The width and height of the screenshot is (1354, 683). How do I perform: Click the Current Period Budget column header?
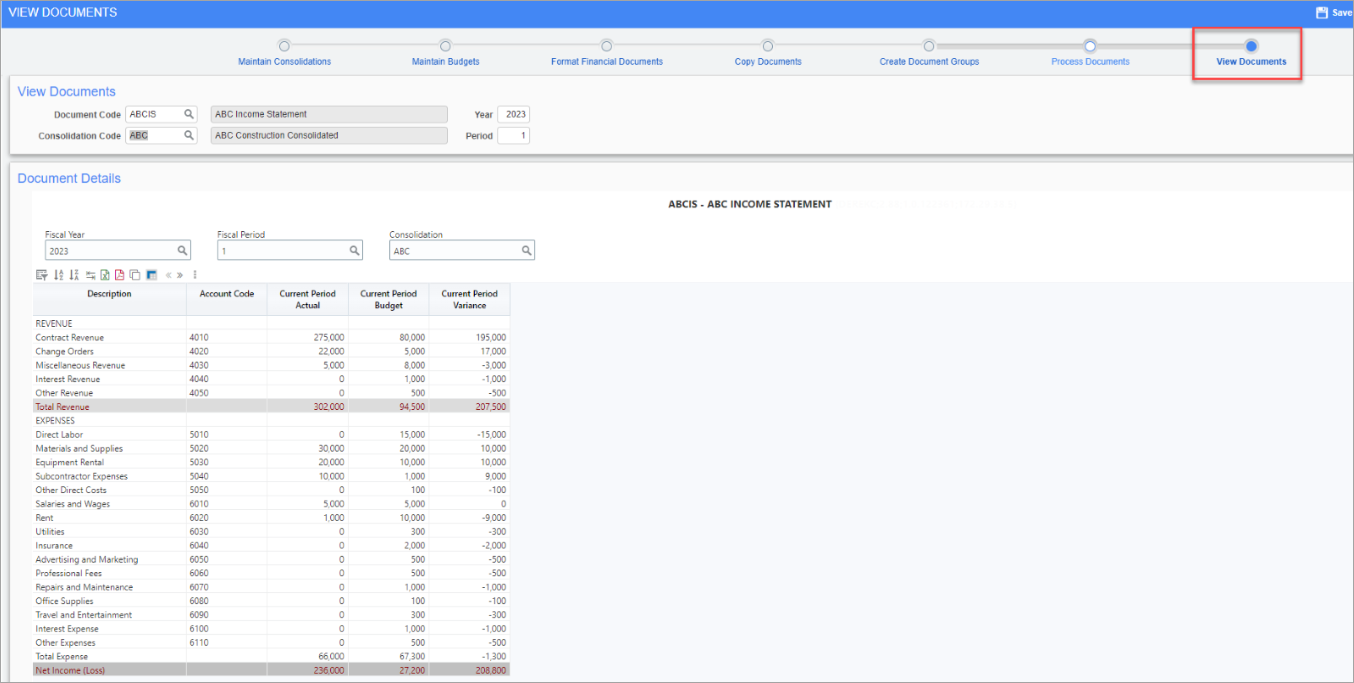click(389, 299)
